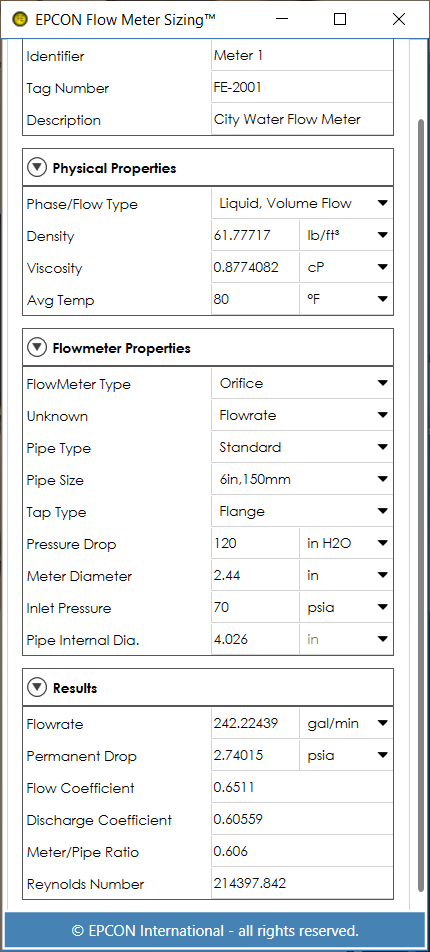Open the FlowMeter Type dropdown
Image resolution: width=430 pixels, height=952 pixels.
click(x=303, y=383)
